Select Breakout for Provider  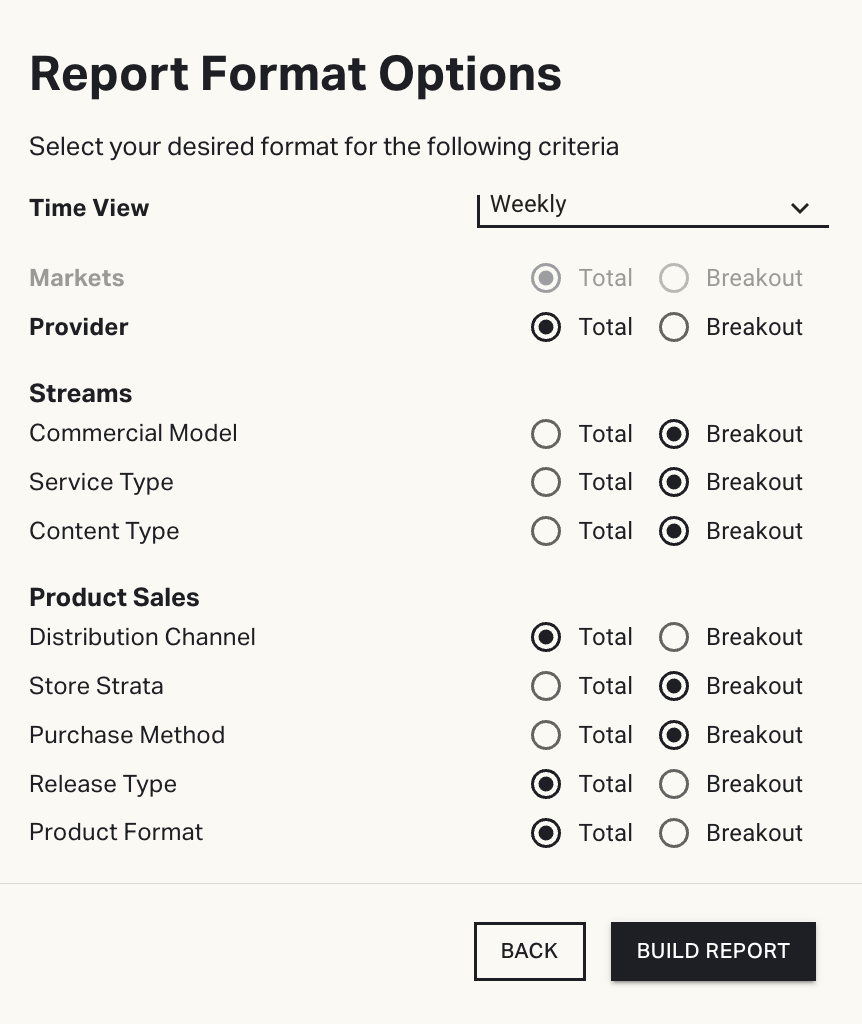[674, 328]
